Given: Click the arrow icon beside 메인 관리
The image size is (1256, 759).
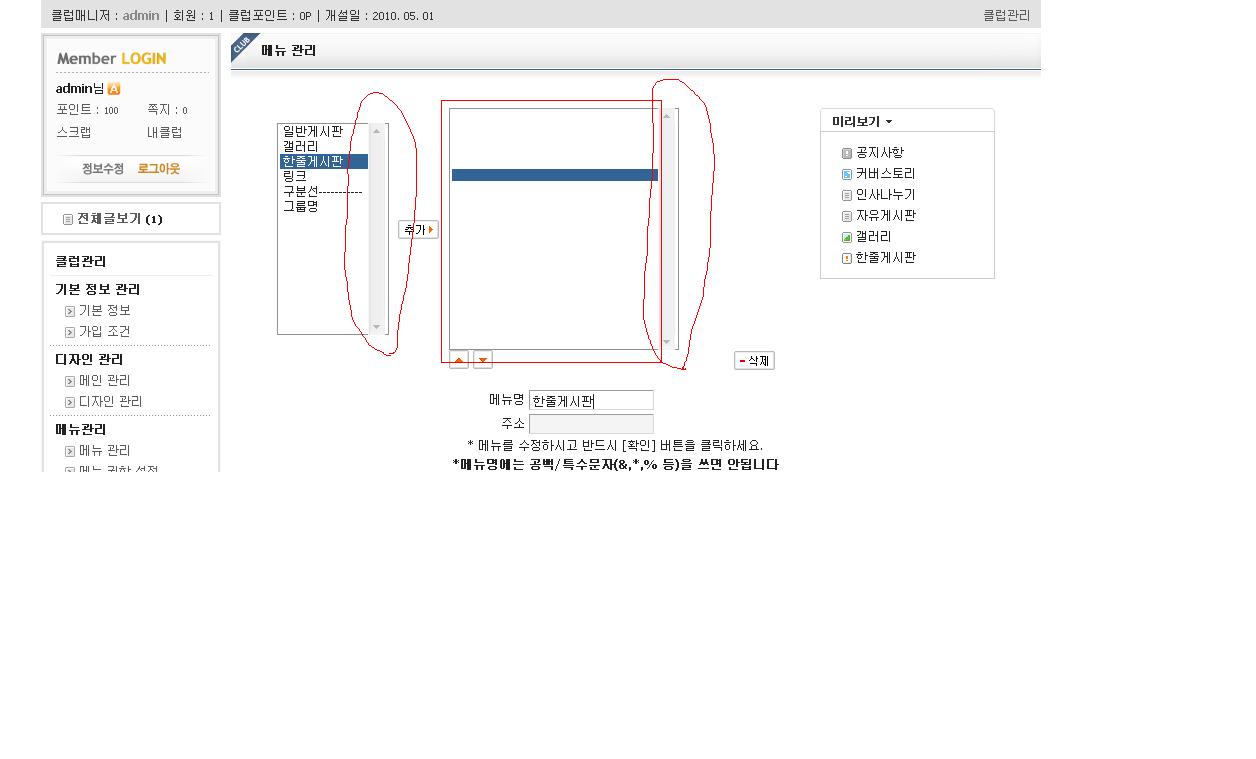Looking at the screenshot, I should 70,381.
